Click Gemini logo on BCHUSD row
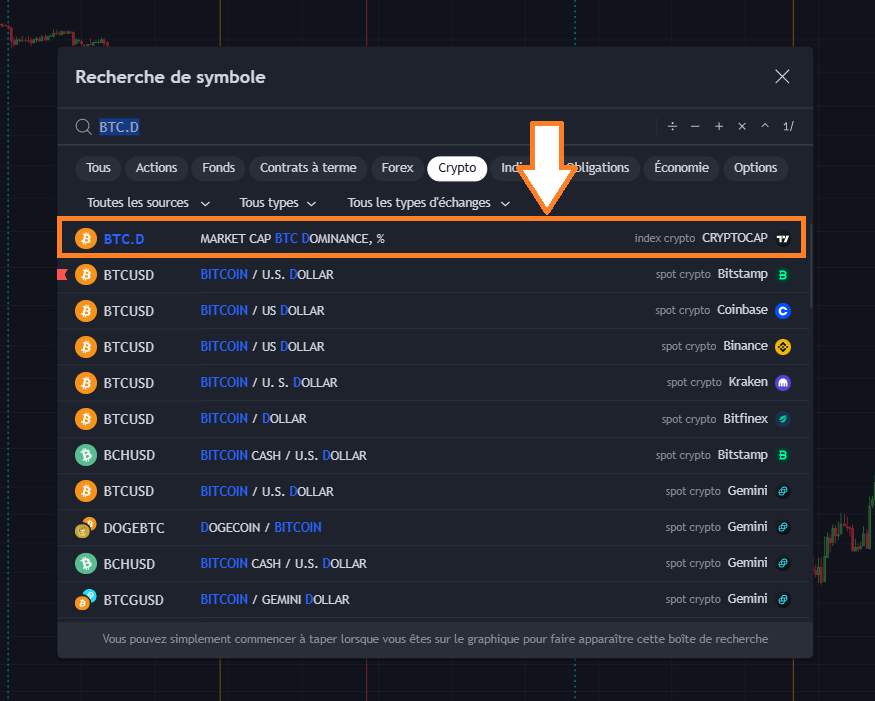This screenshot has height=701, width=875. 783,564
